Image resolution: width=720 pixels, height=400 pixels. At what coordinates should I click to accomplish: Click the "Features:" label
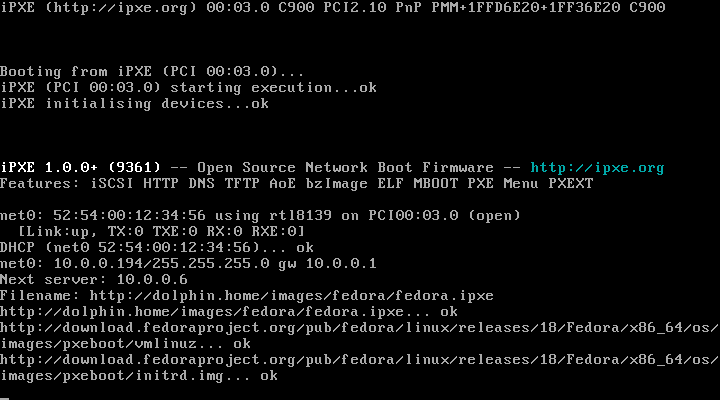click(36, 184)
